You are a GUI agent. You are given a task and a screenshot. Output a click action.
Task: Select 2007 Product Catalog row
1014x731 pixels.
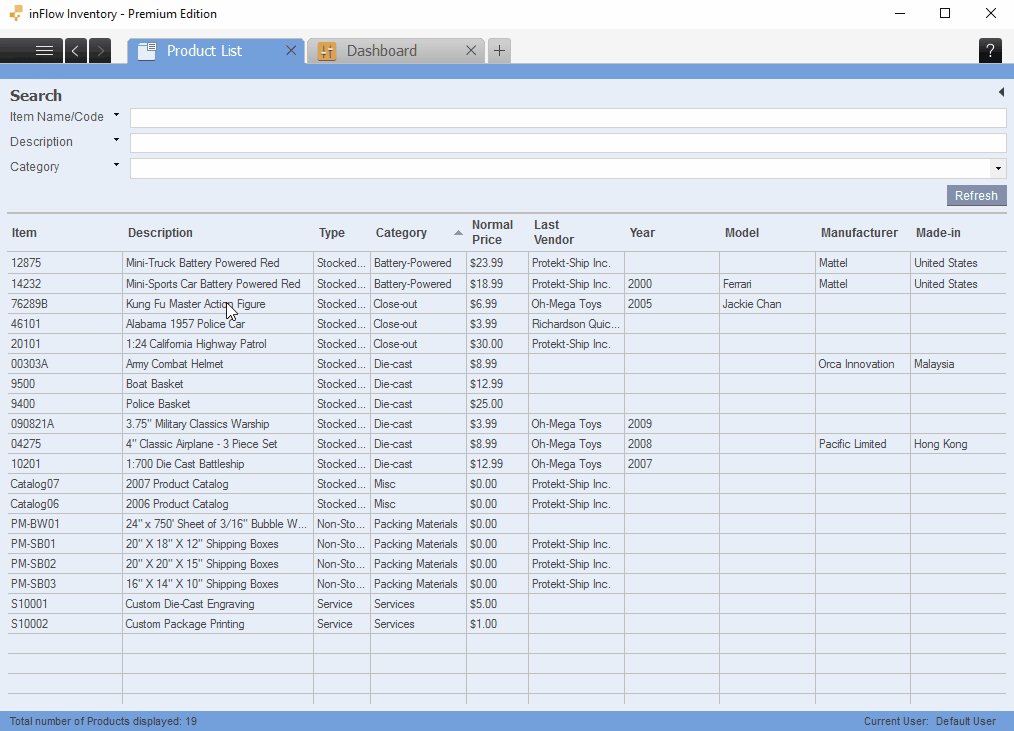click(x=507, y=485)
